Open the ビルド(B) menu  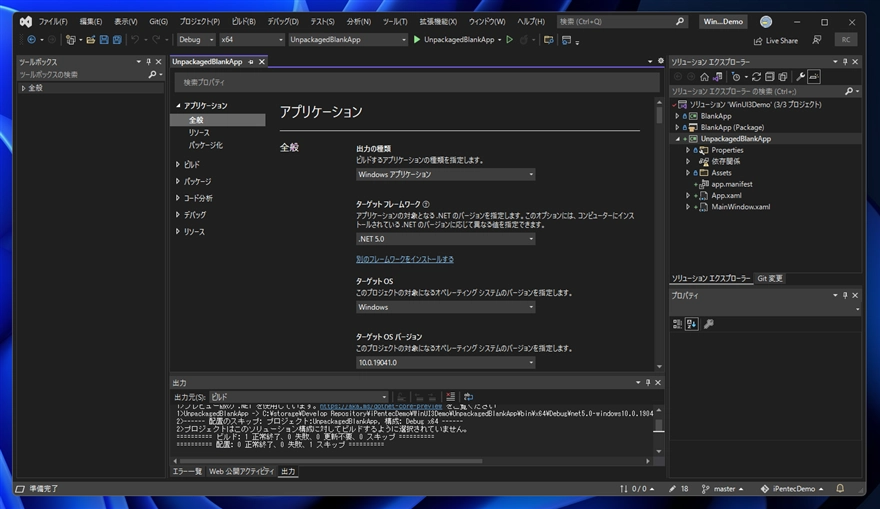[x=244, y=22]
